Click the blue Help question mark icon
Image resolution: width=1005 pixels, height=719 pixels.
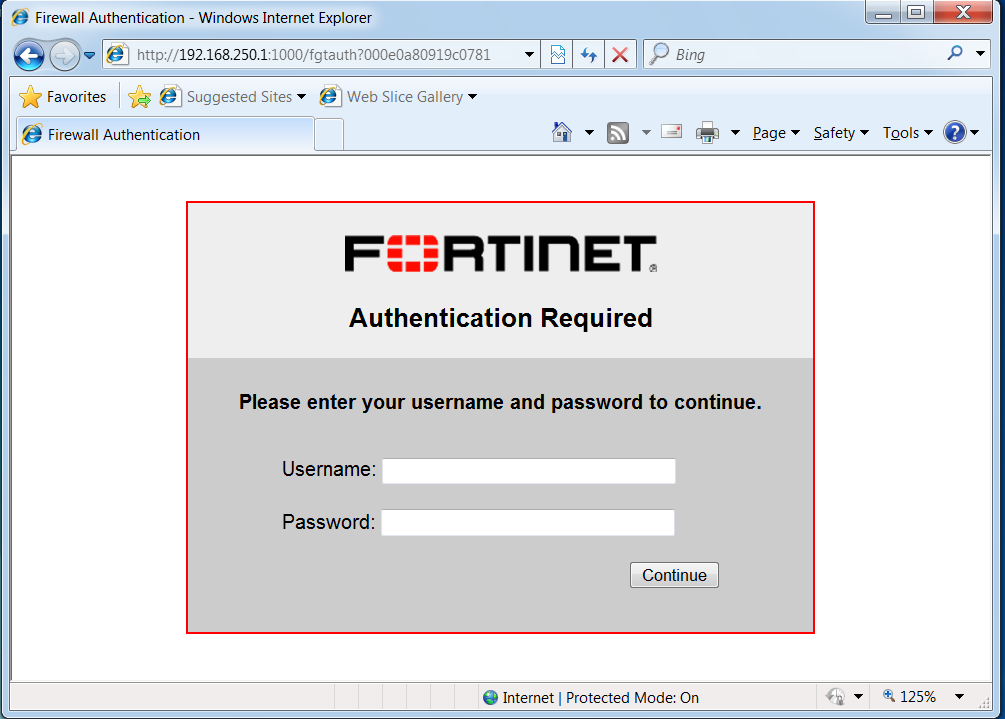point(954,133)
